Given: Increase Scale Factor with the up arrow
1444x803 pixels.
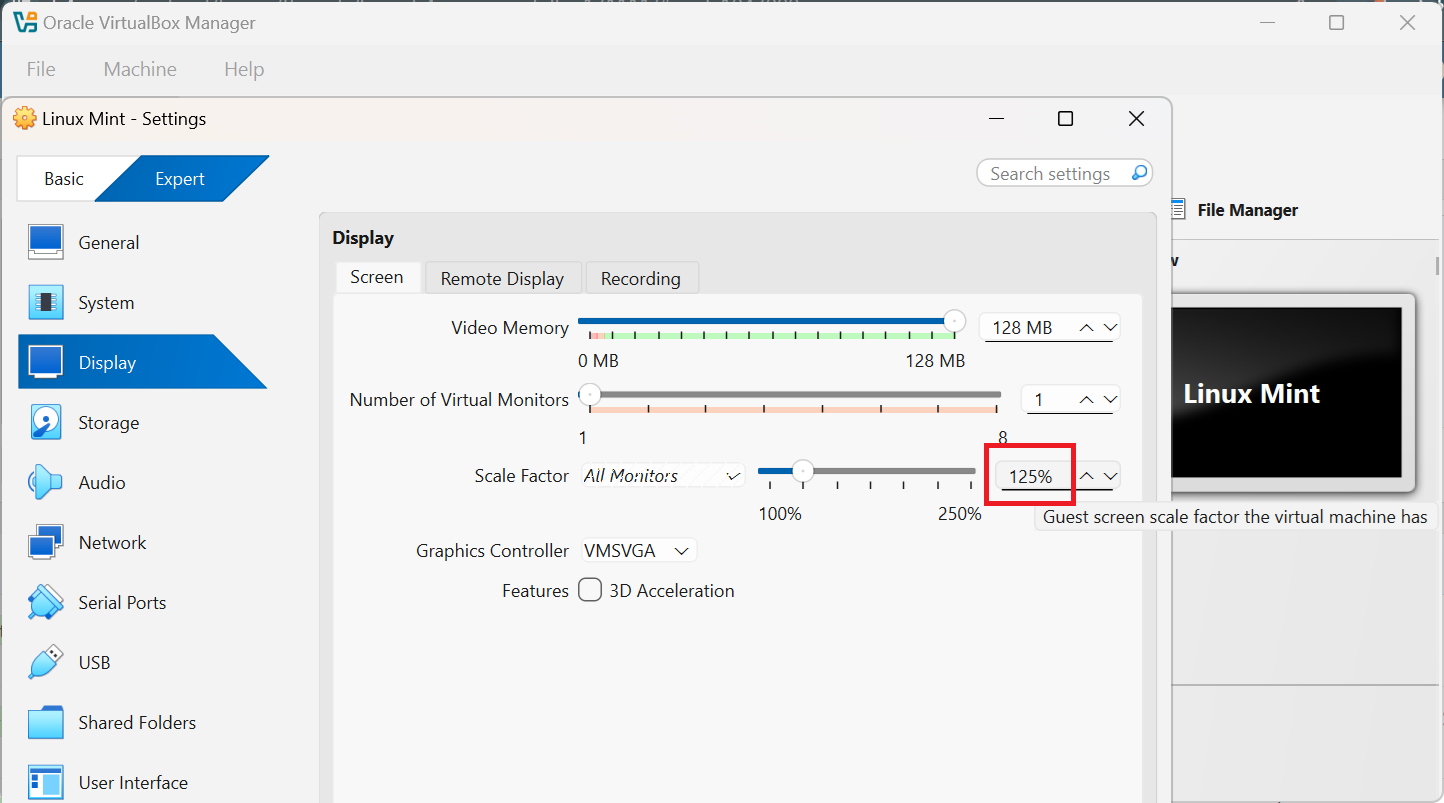Looking at the screenshot, I should click(x=1086, y=476).
